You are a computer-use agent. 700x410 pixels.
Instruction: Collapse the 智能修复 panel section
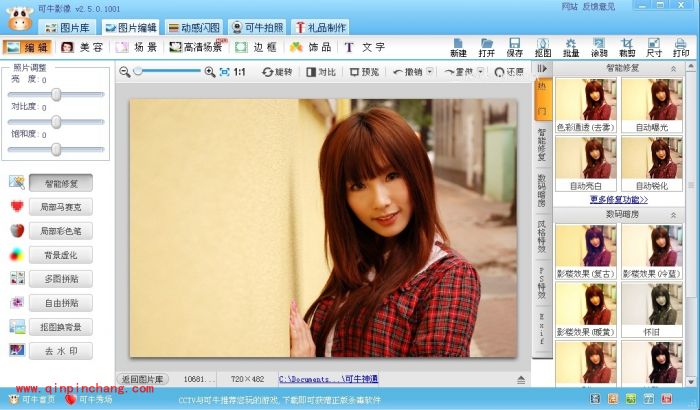coord(672,68)
